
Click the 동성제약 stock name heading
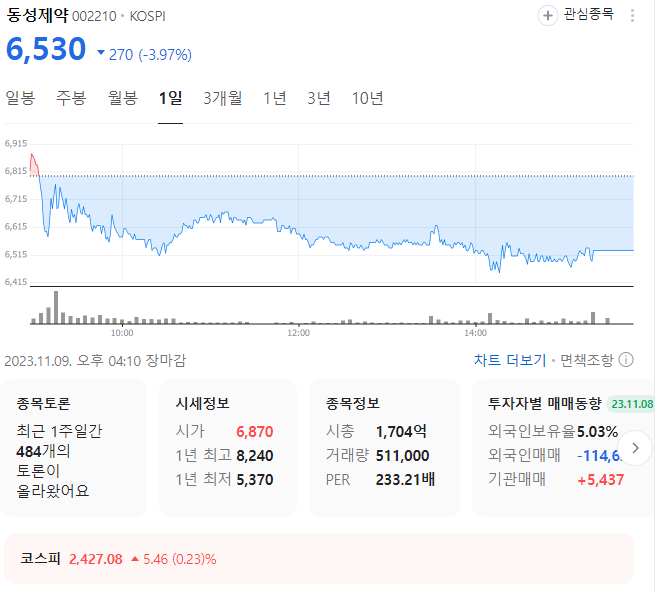point(37,15)
